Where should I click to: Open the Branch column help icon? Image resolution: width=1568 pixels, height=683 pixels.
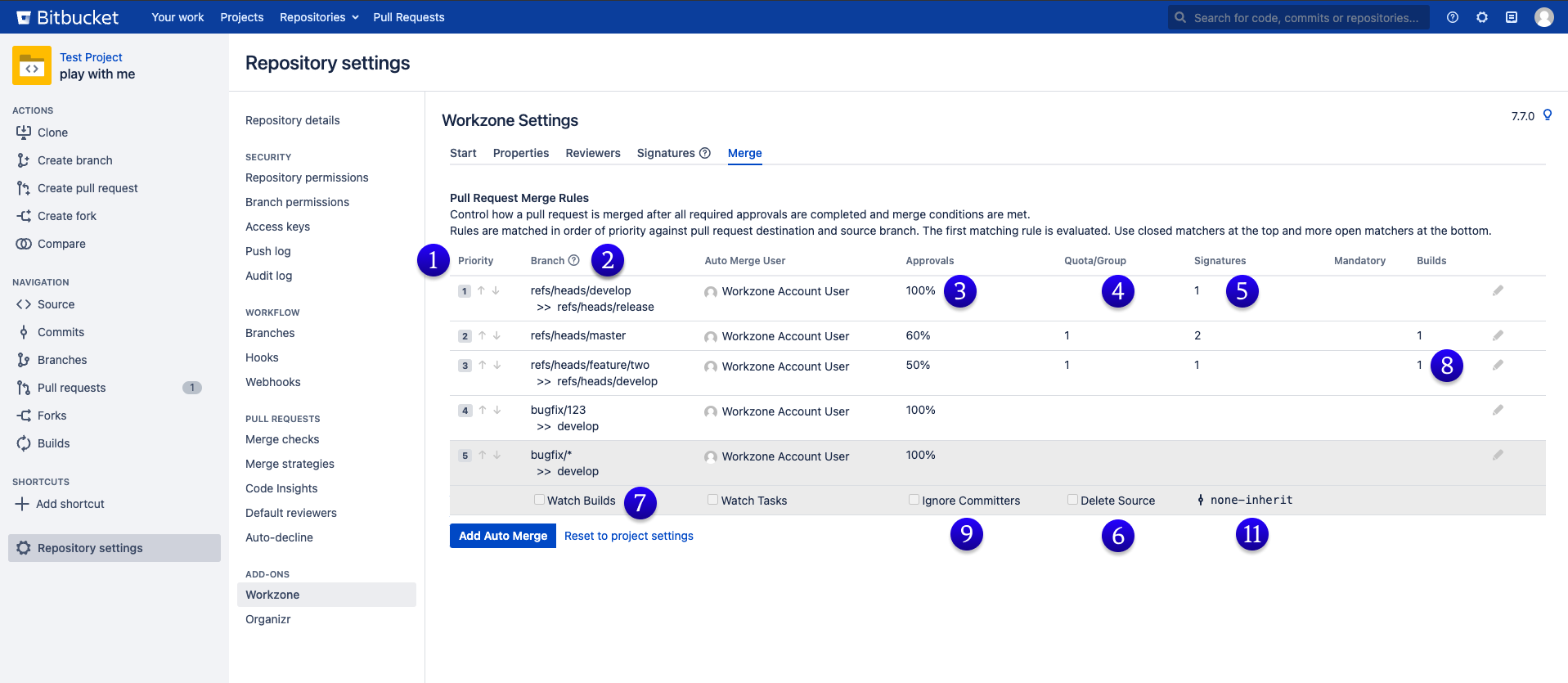tap(574, 260)
